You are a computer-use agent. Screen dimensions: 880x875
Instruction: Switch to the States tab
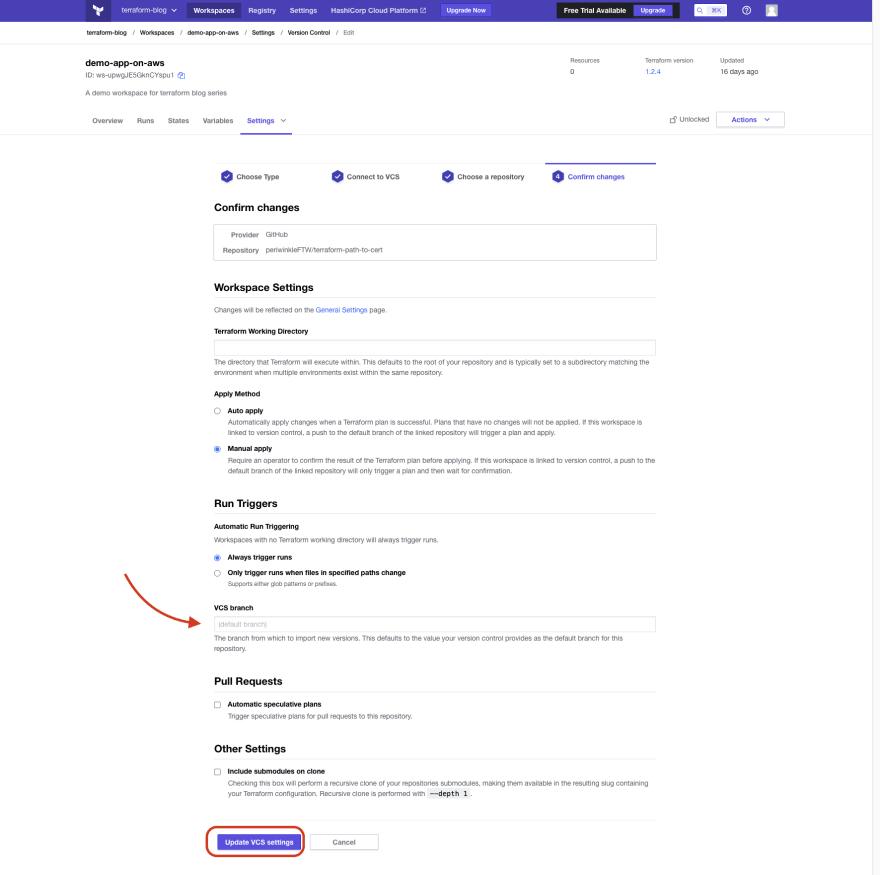(178, 121)
